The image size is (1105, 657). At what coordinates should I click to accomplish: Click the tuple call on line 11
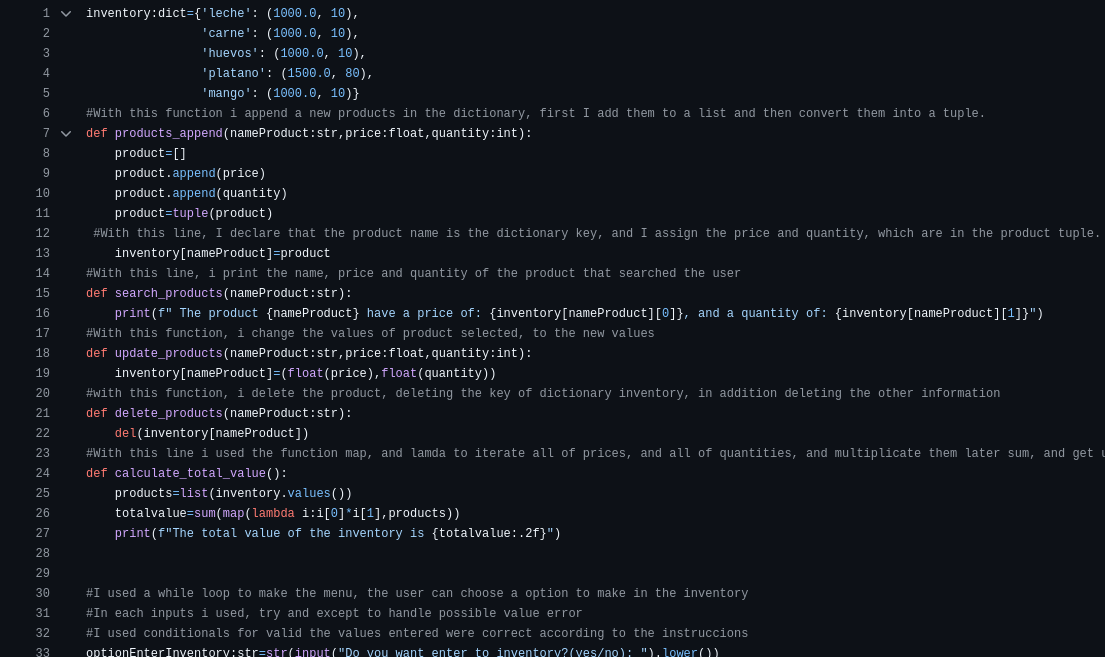coord(190,214)
